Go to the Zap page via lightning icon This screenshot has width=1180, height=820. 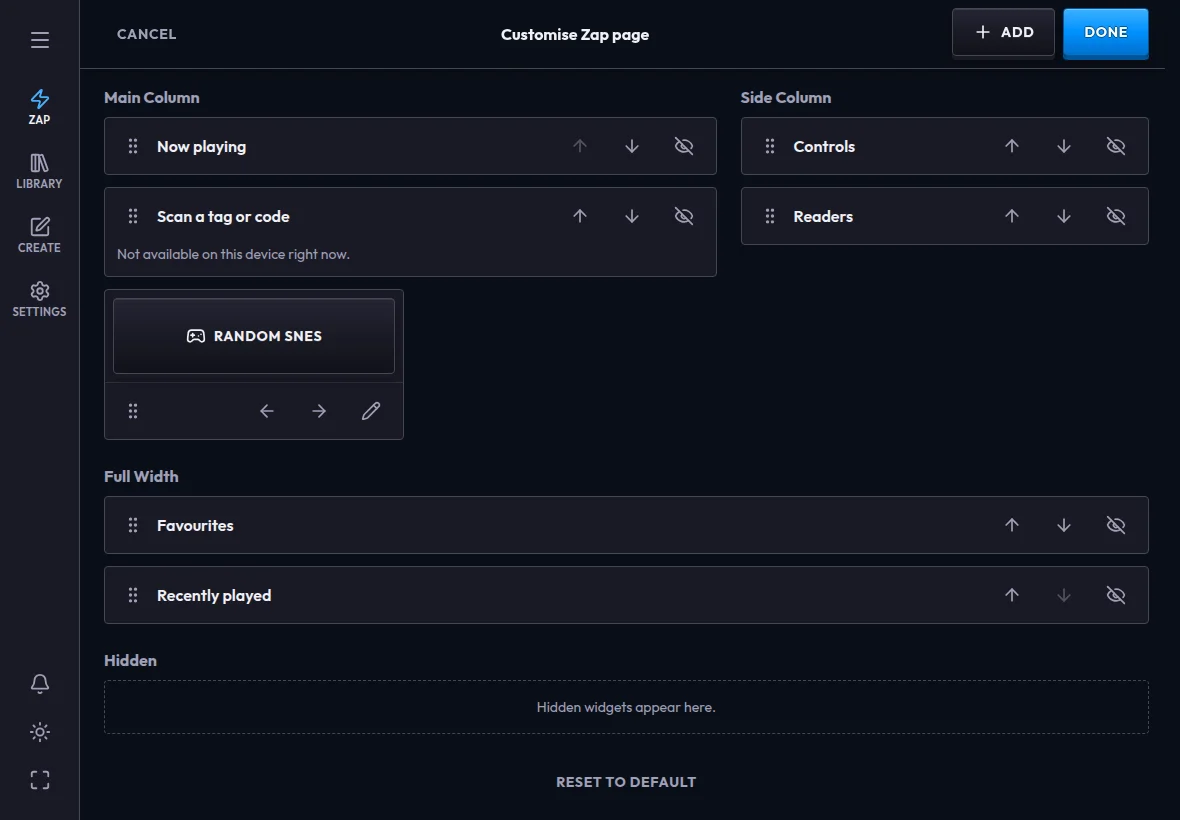point(40,107)
